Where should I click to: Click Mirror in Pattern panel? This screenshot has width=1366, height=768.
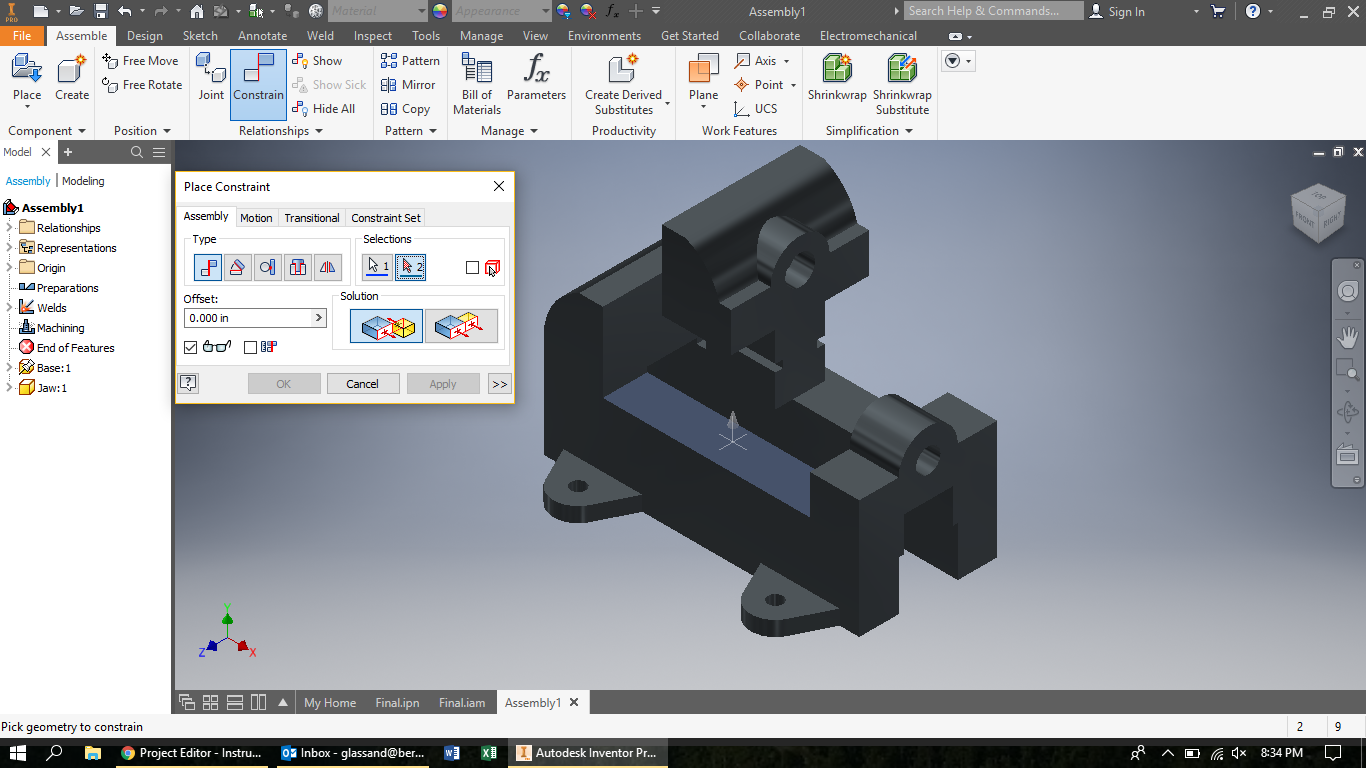pos(408,85)
